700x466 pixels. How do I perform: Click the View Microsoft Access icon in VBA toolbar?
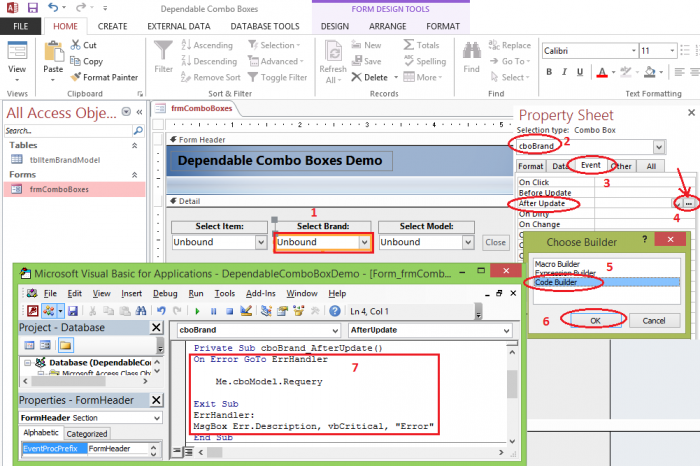[x=33, y=311]
